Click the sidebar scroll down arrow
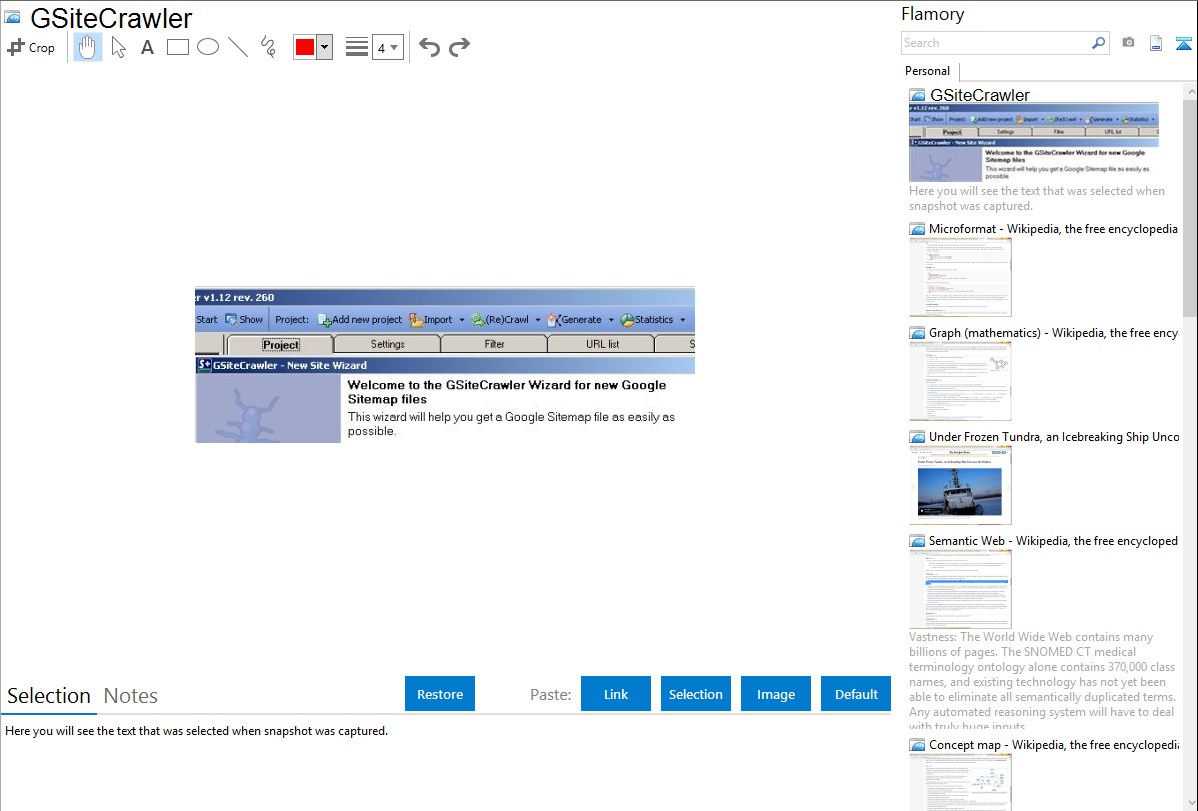 point(1190,803)
